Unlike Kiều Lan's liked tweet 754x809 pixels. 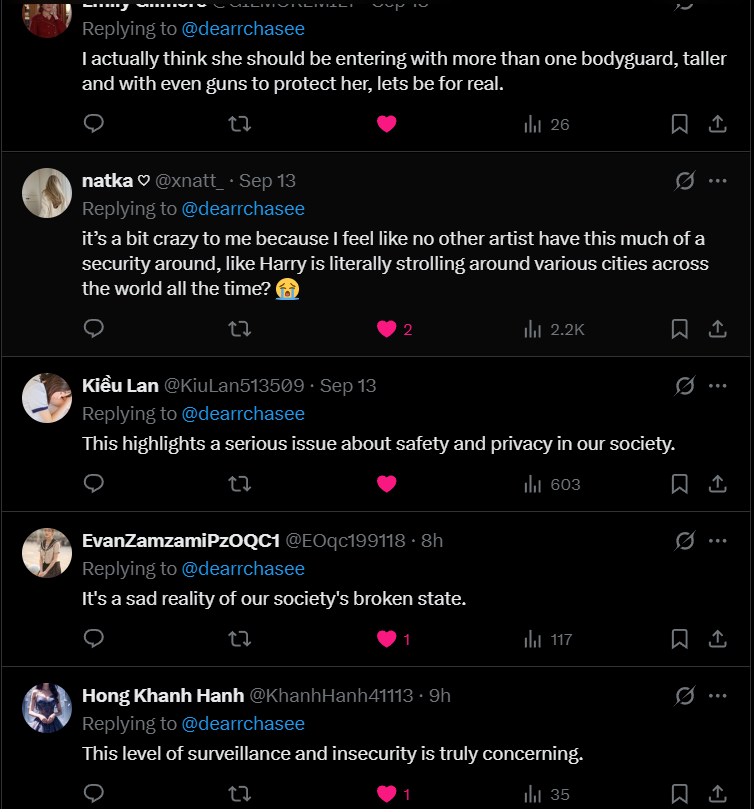tap(387, 484)
